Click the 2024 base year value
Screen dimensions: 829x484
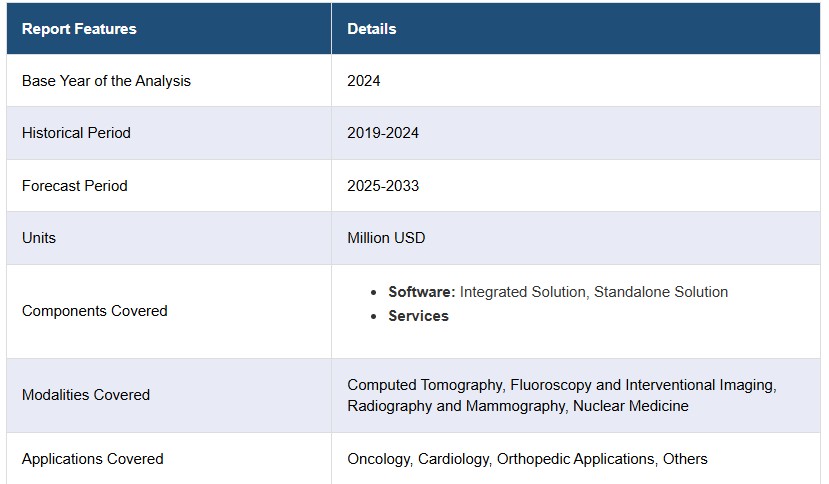364,81
